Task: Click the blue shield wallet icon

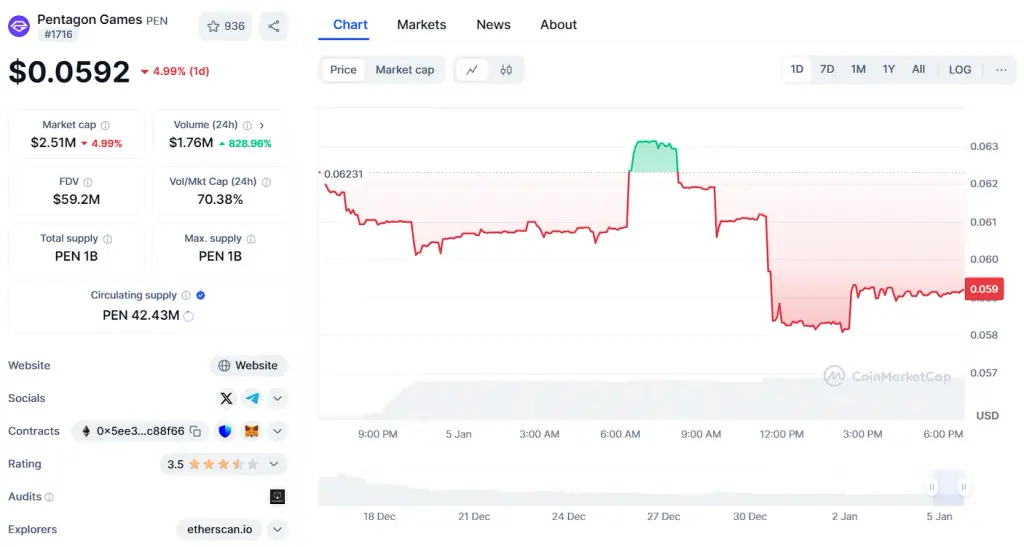Action: click(x=225, y=431)
